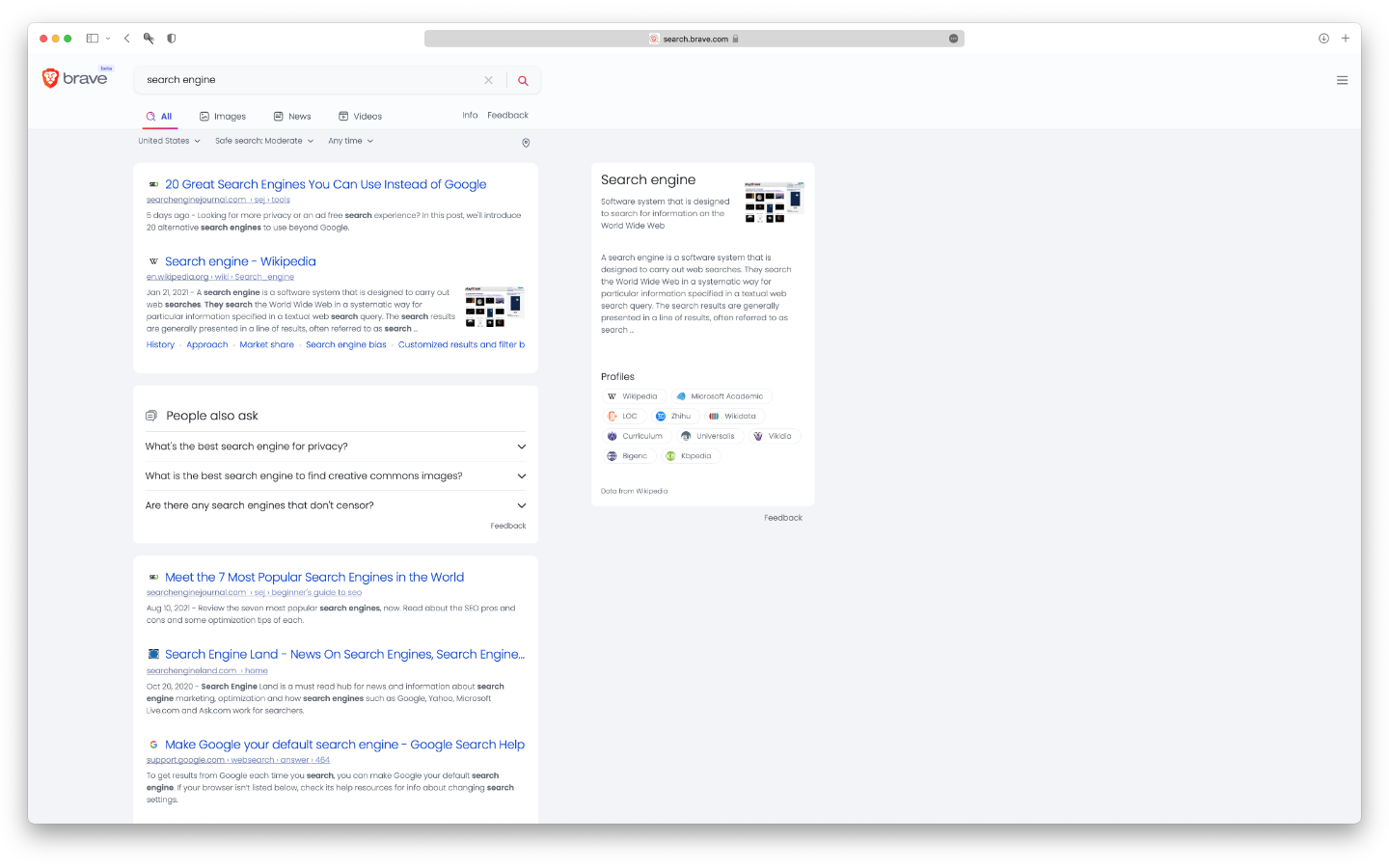1389x868 pixels.
Task: Switch to the Videos tab
Action: pos(360,117)
